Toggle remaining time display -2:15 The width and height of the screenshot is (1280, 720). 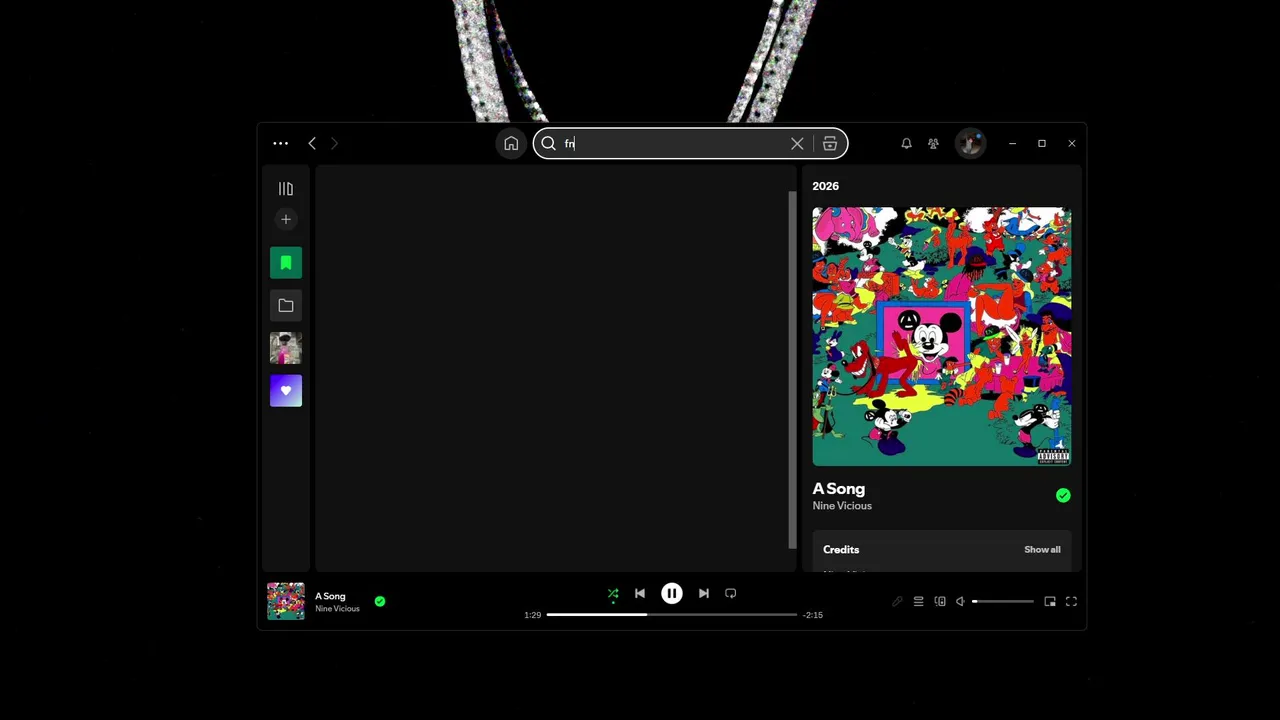(x=813, y=615)
